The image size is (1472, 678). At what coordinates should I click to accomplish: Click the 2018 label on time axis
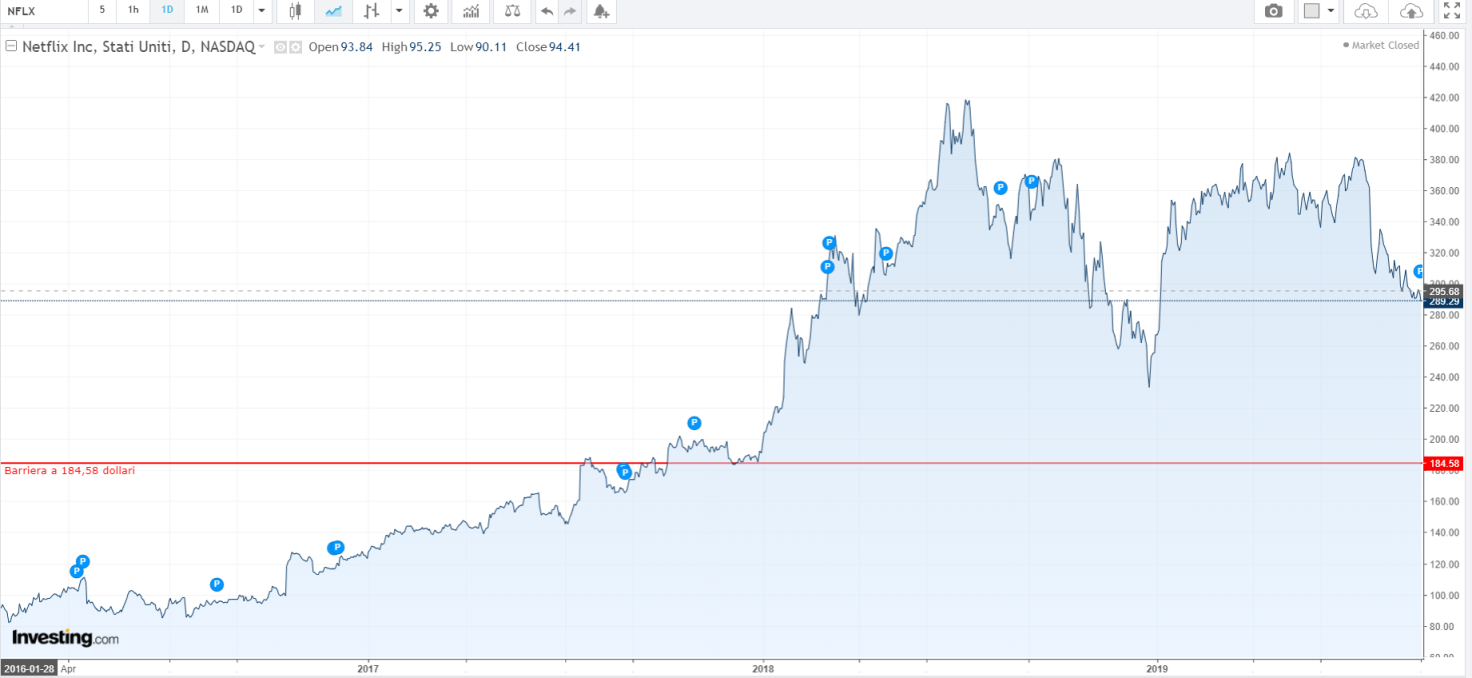(763, 667)
